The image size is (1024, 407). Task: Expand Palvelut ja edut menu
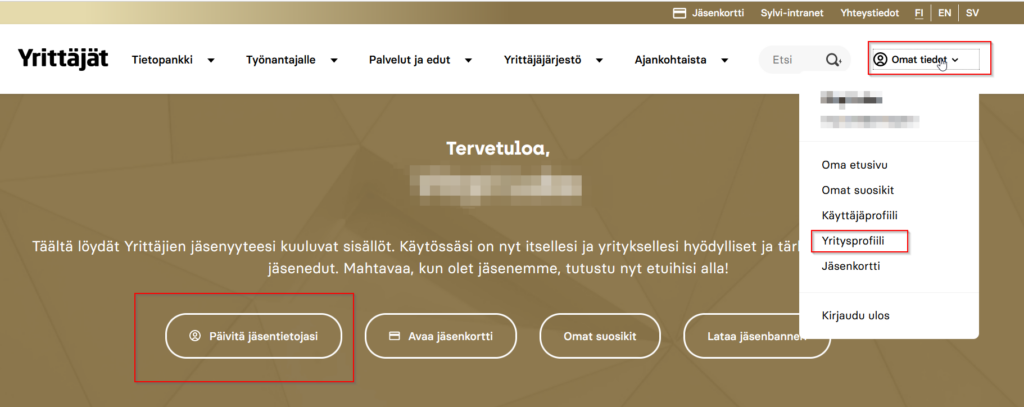point(421,60)
